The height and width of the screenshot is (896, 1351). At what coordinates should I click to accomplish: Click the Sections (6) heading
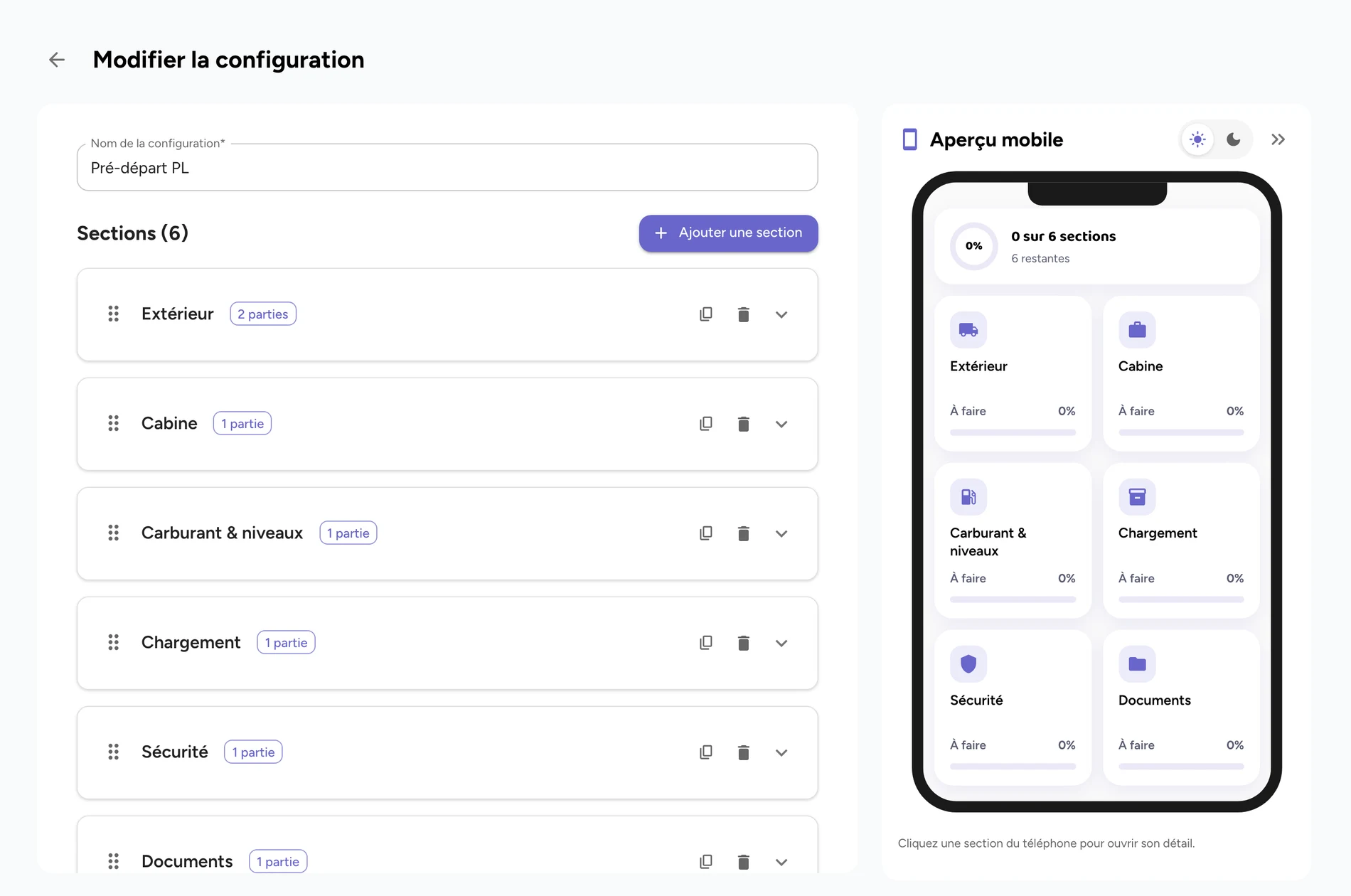[132, 233]
